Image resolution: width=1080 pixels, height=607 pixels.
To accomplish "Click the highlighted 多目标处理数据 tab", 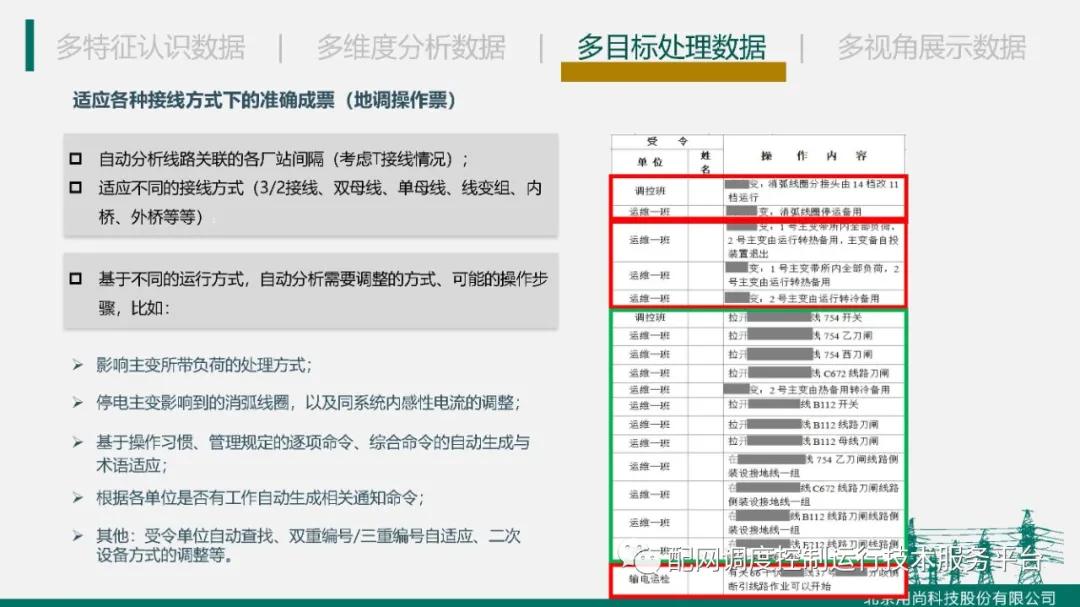I will (x=672, y=47).
